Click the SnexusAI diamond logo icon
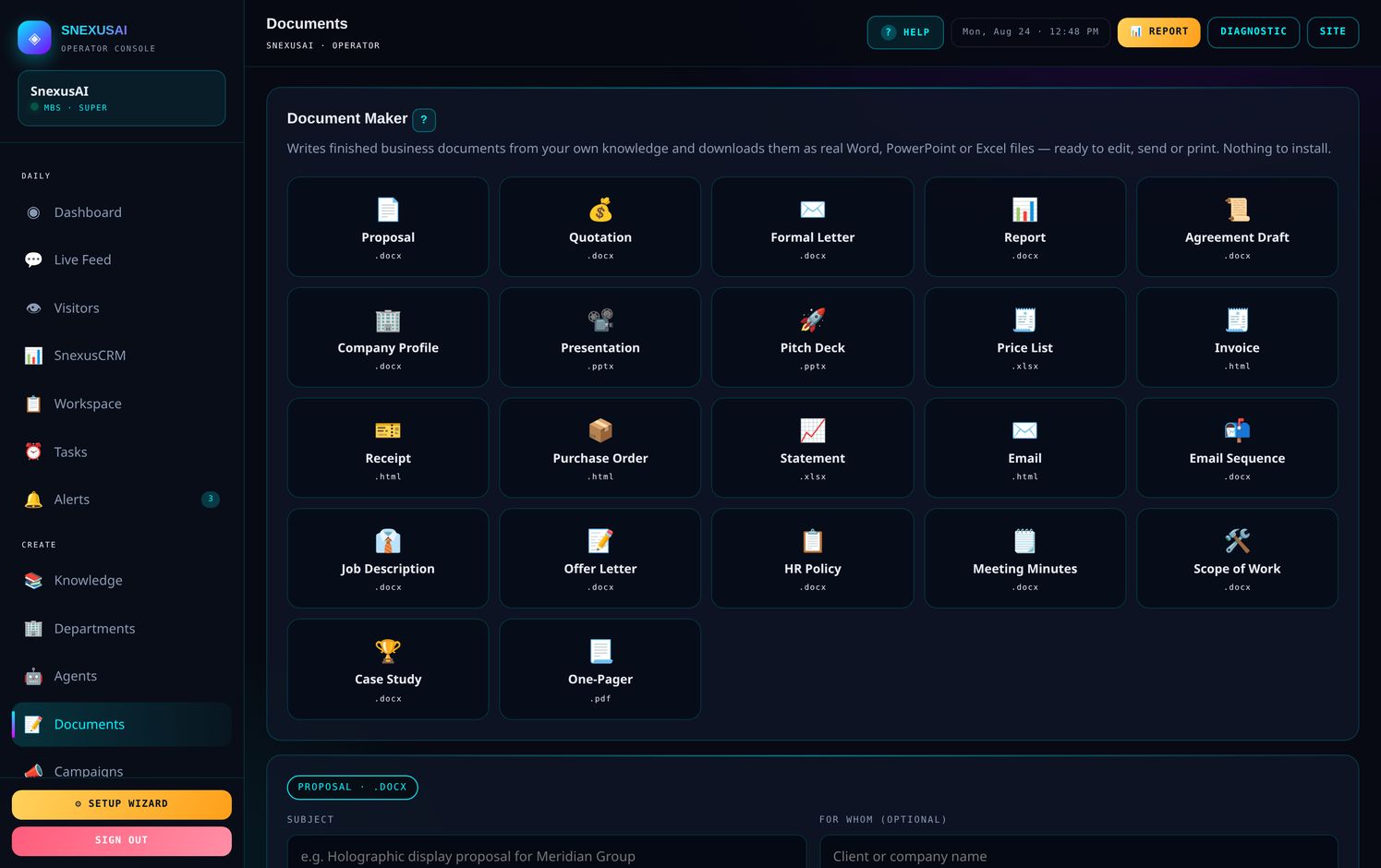The height and width of the screenshot is (868, 1381). (x=34, y=38)
